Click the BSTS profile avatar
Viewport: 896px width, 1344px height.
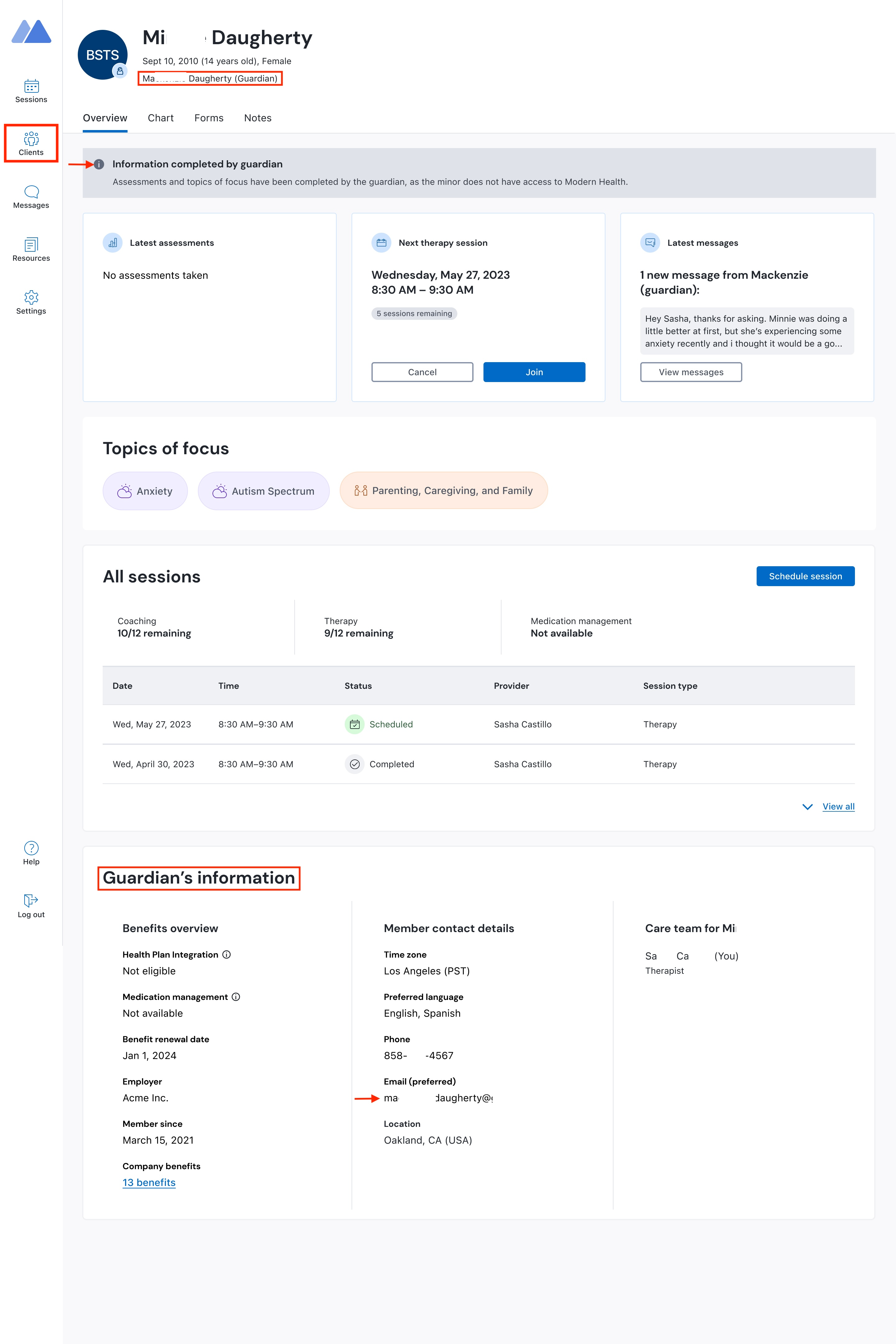click(x=102, y=55)
